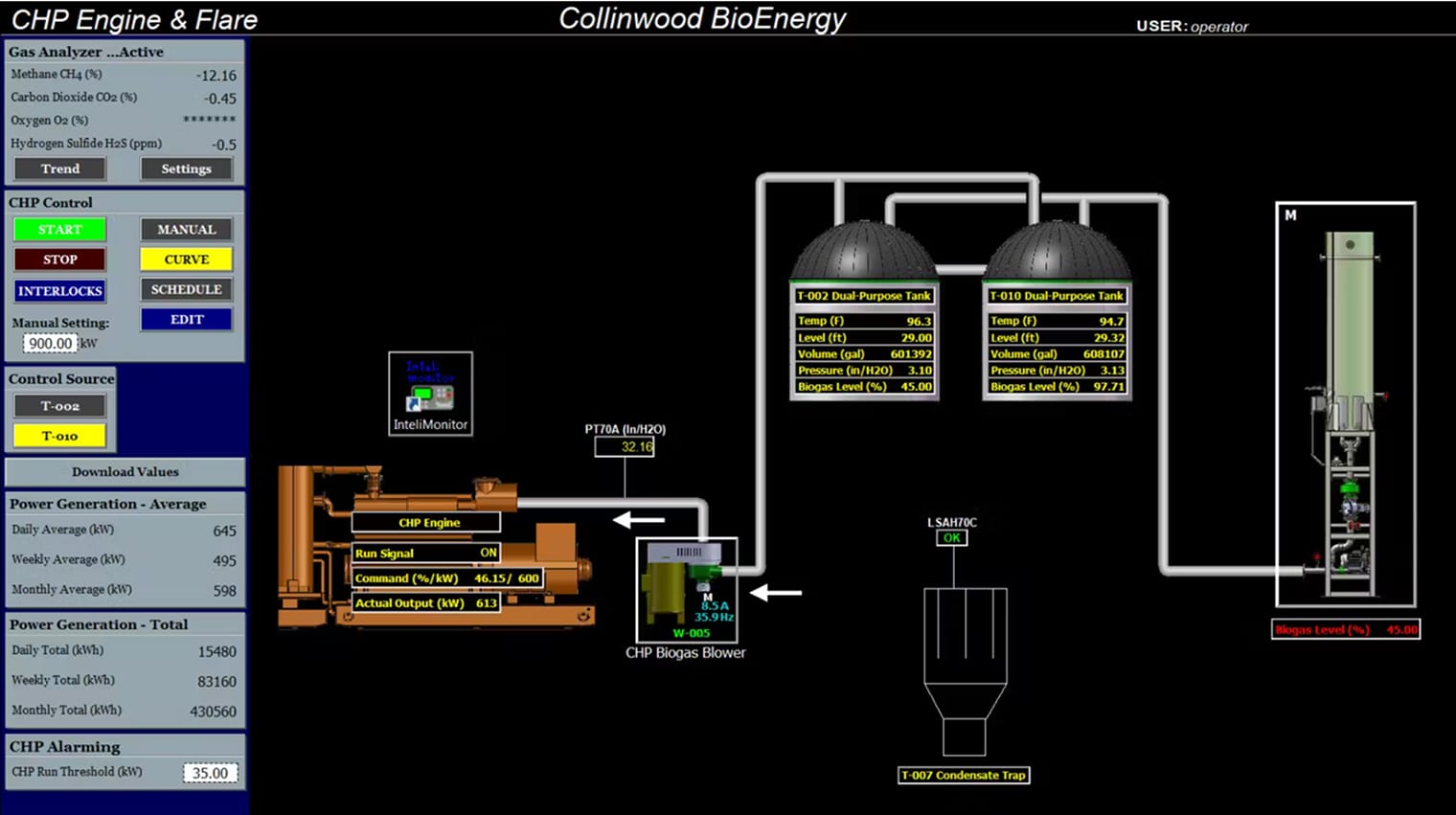The width and height of the screenshot is (1456, 815).
Task: Select T-010 as control source
Action: [x=59, y=436]
